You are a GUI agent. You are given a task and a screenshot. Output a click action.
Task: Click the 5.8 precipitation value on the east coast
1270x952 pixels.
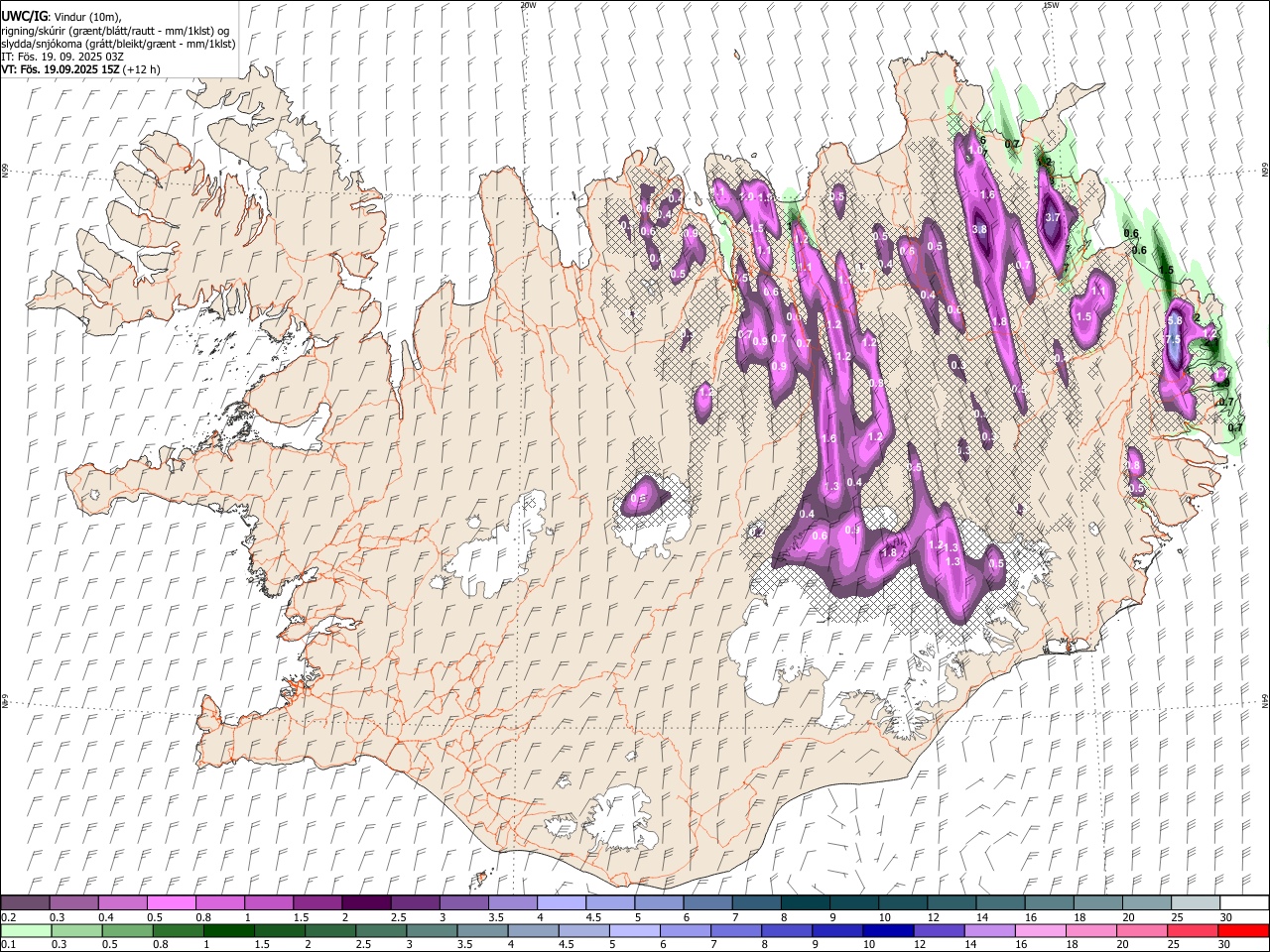tap(1175, 320)
